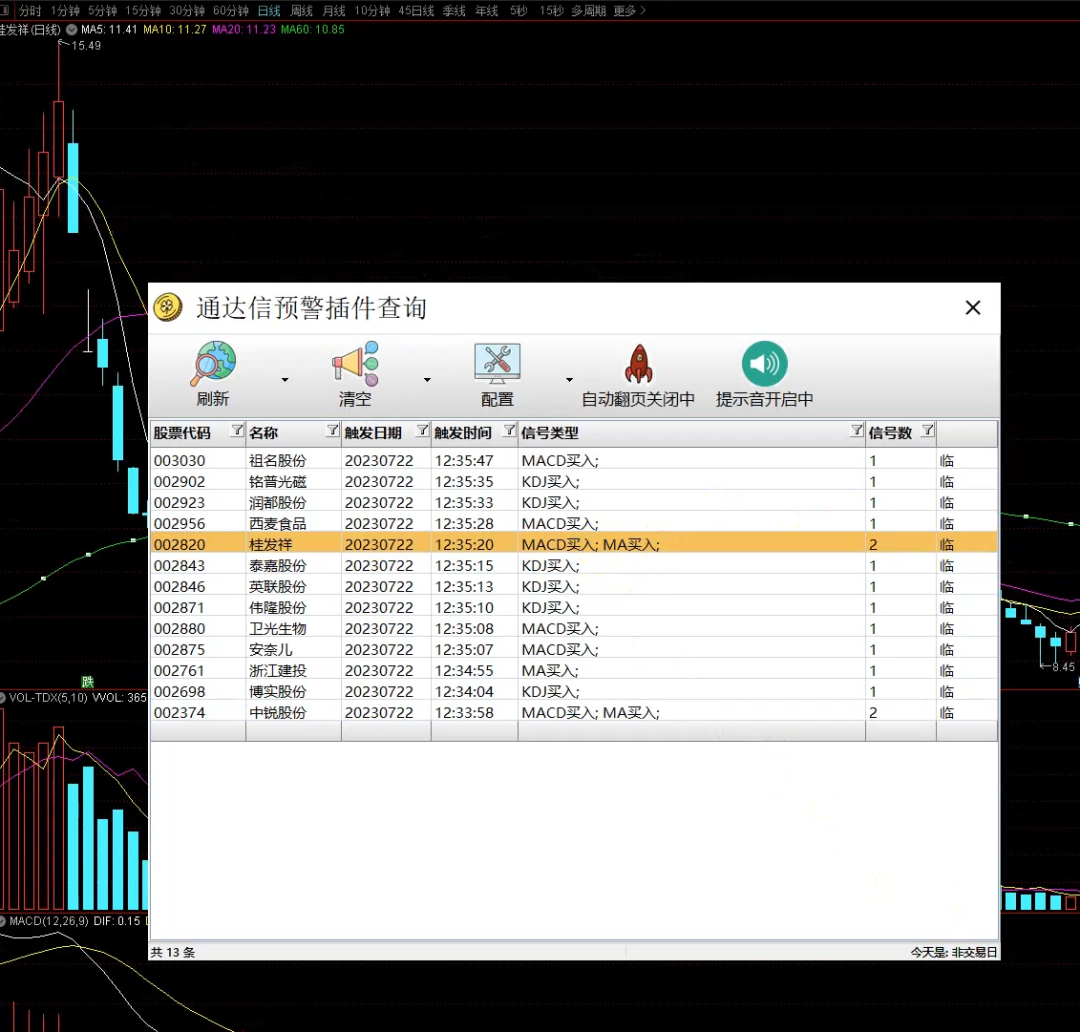Screen dimensions: 1080x1032
Task: Switch to the 60分钟 period tab
Action: 231,10
